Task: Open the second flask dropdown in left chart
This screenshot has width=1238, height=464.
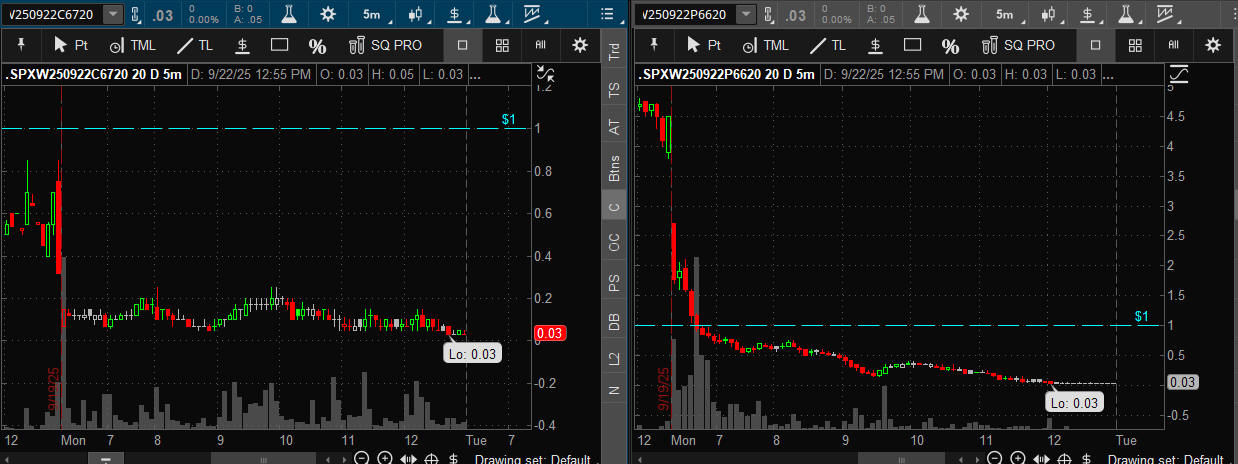Action: [x=494, y=14]
